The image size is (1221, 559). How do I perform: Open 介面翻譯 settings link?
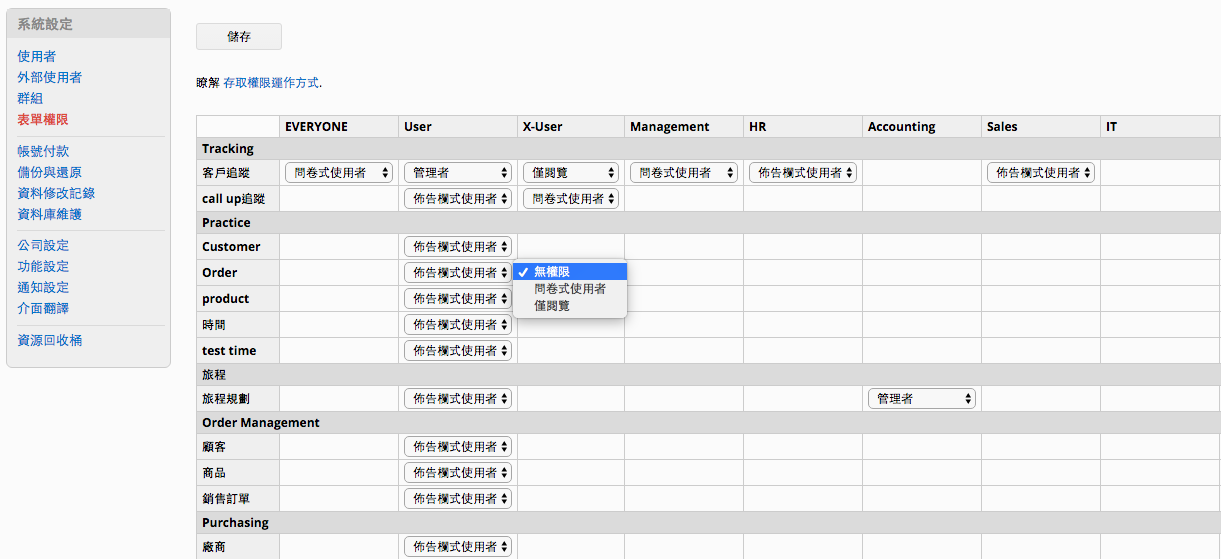pos(43,309)
